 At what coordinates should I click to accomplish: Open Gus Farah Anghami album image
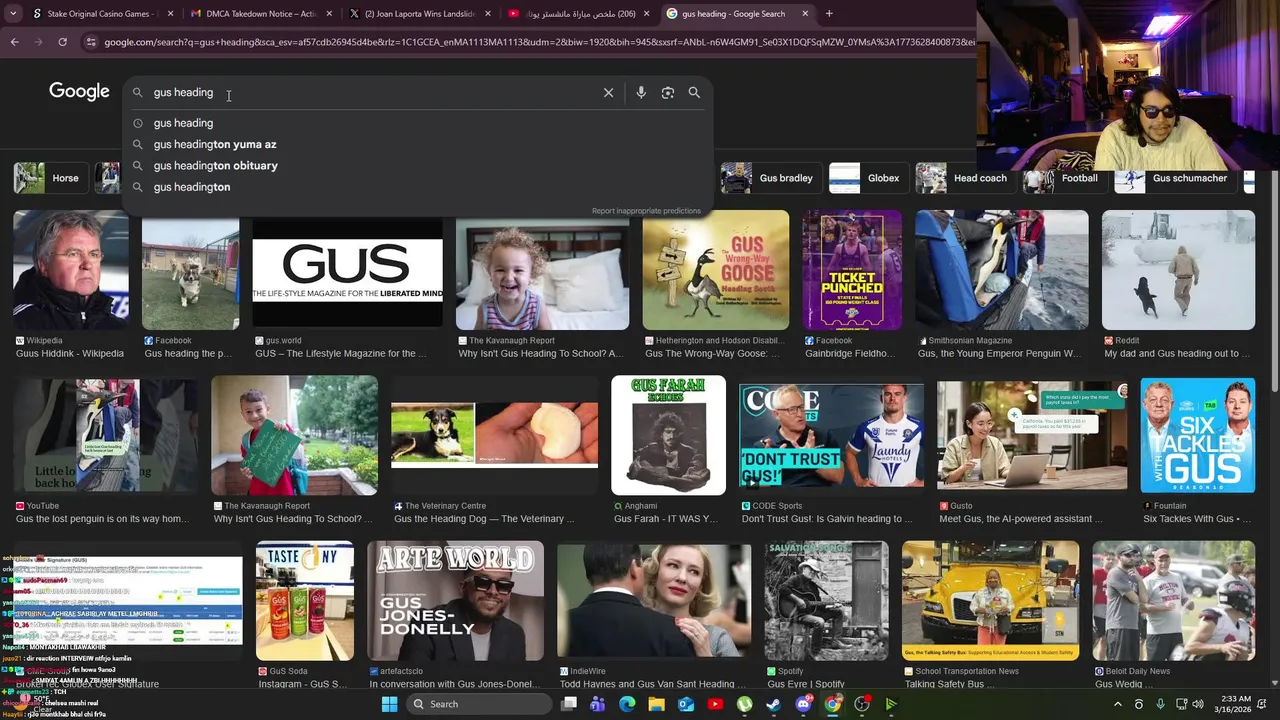click(x=668, y=435)
